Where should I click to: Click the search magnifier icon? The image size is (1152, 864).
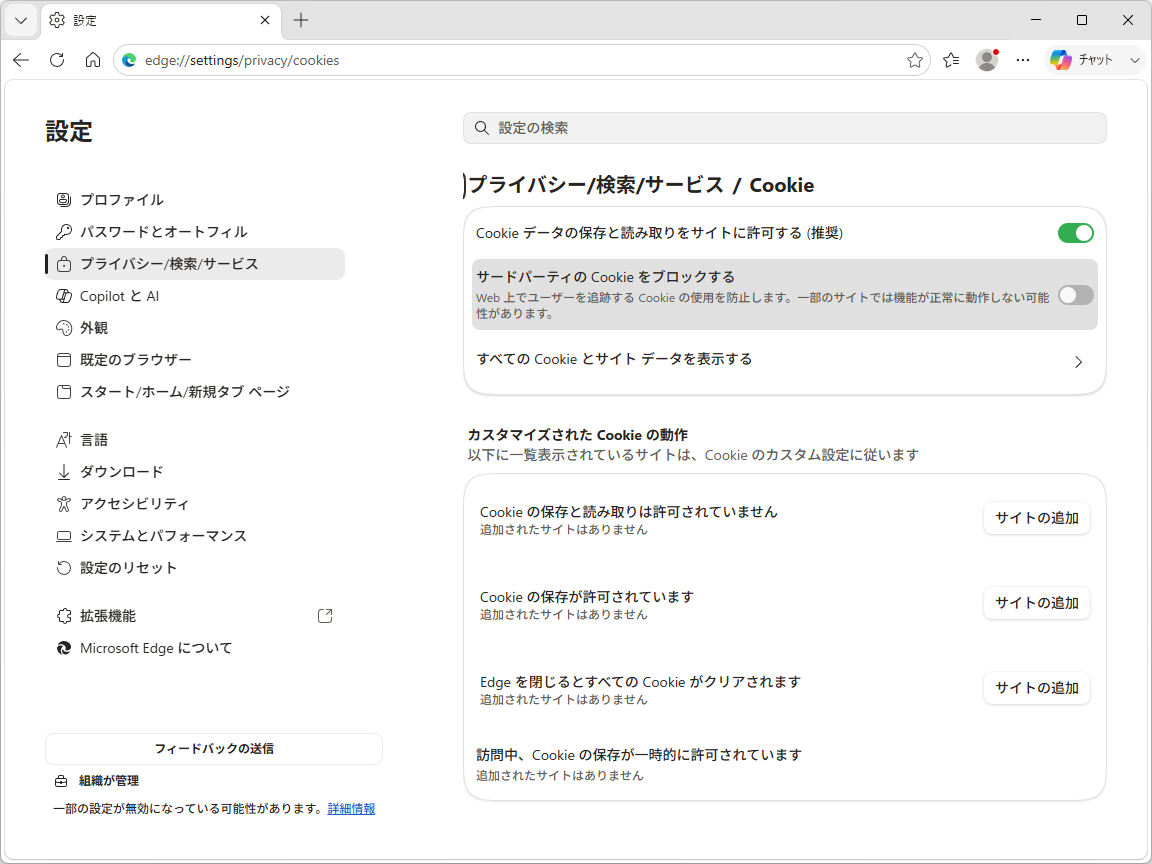[x=481, y=128]
